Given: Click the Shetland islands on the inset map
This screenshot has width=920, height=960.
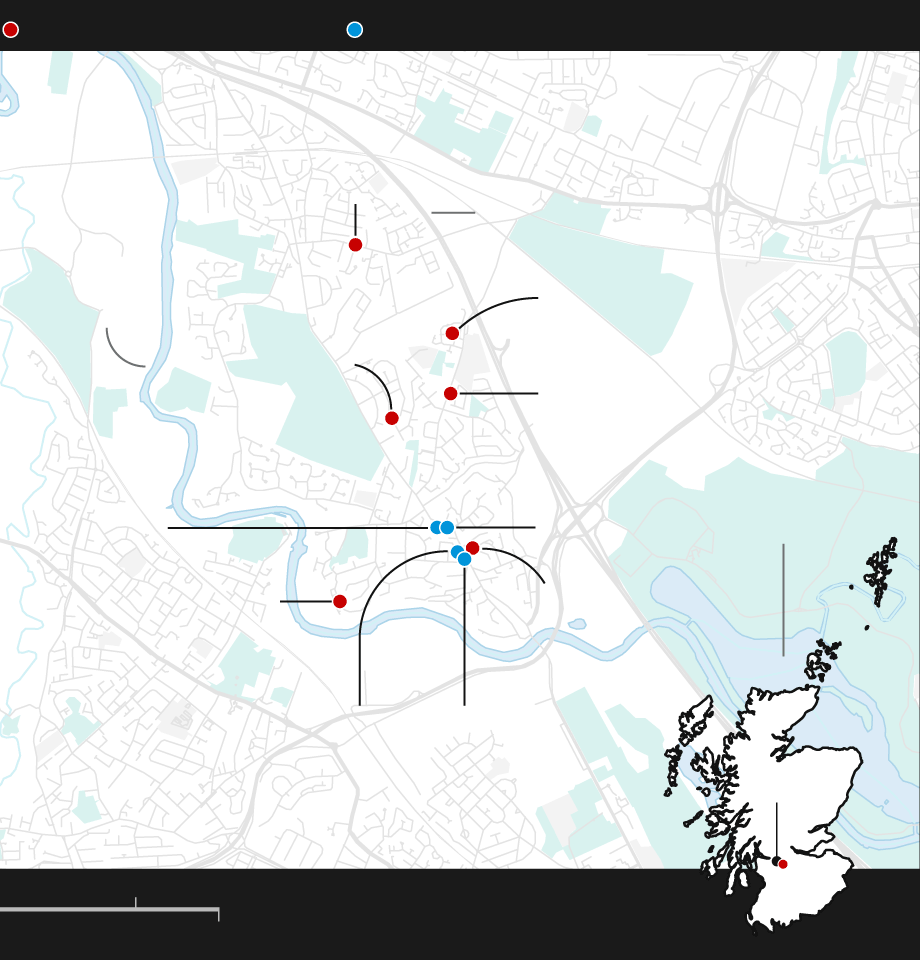Looking at the screenshot, I should point(882,570).
